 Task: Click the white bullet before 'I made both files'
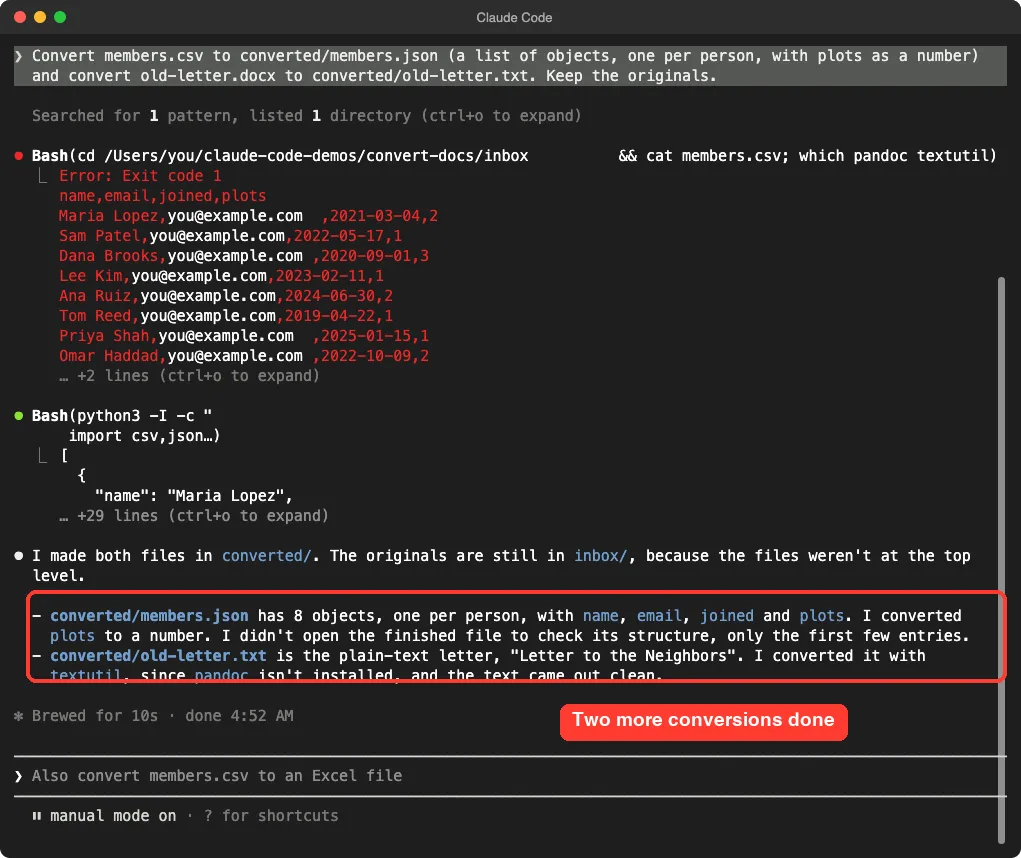[x=19, y=556]
